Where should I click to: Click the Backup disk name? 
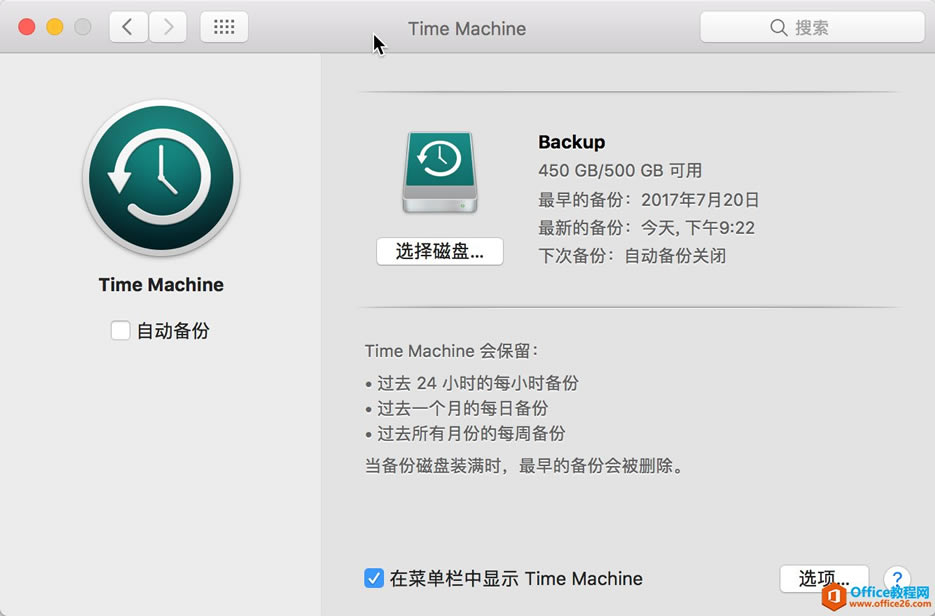[572, 142]
